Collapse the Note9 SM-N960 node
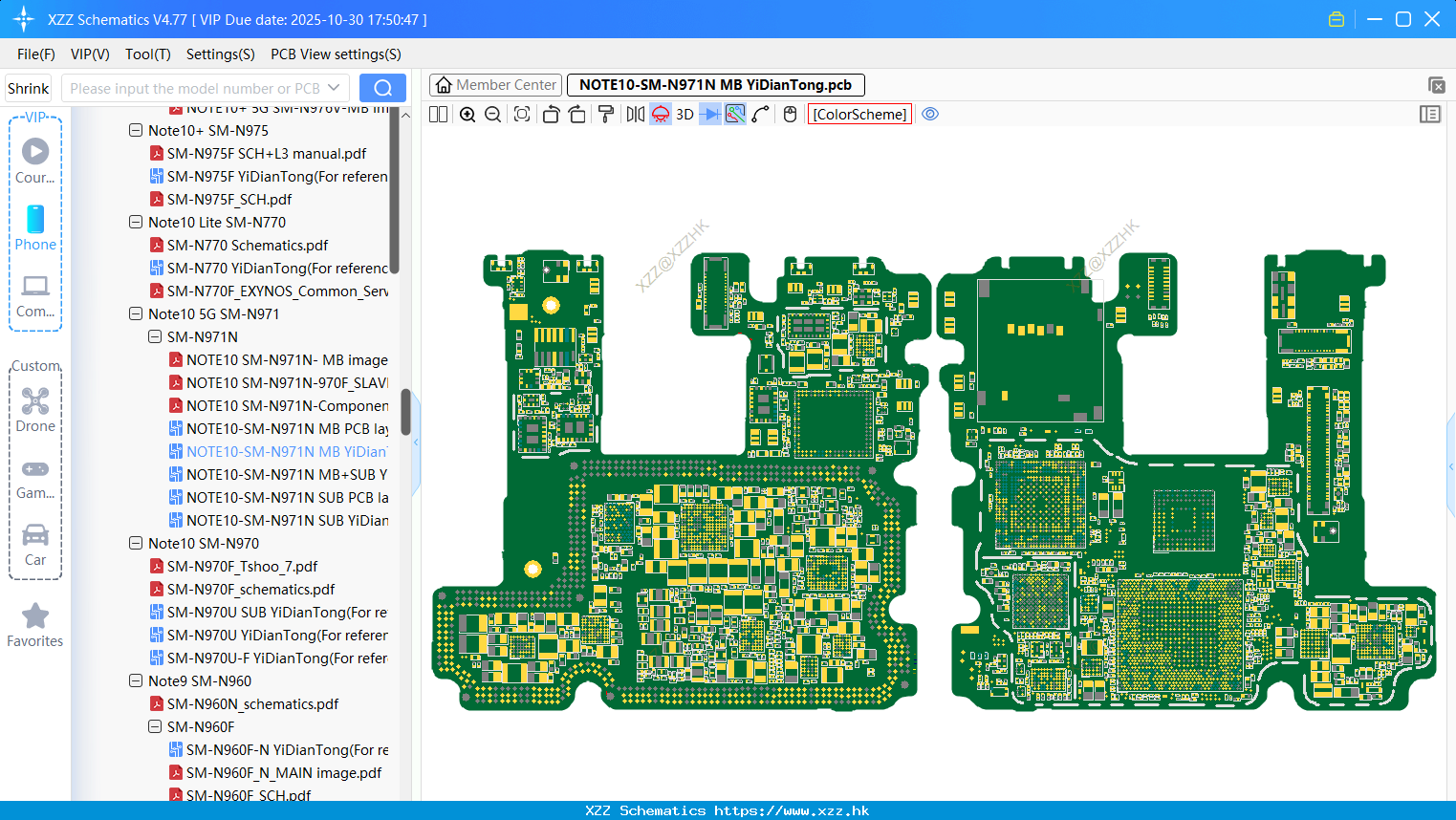Screen dimensions: 1456x820 click(x=136, y=680)
